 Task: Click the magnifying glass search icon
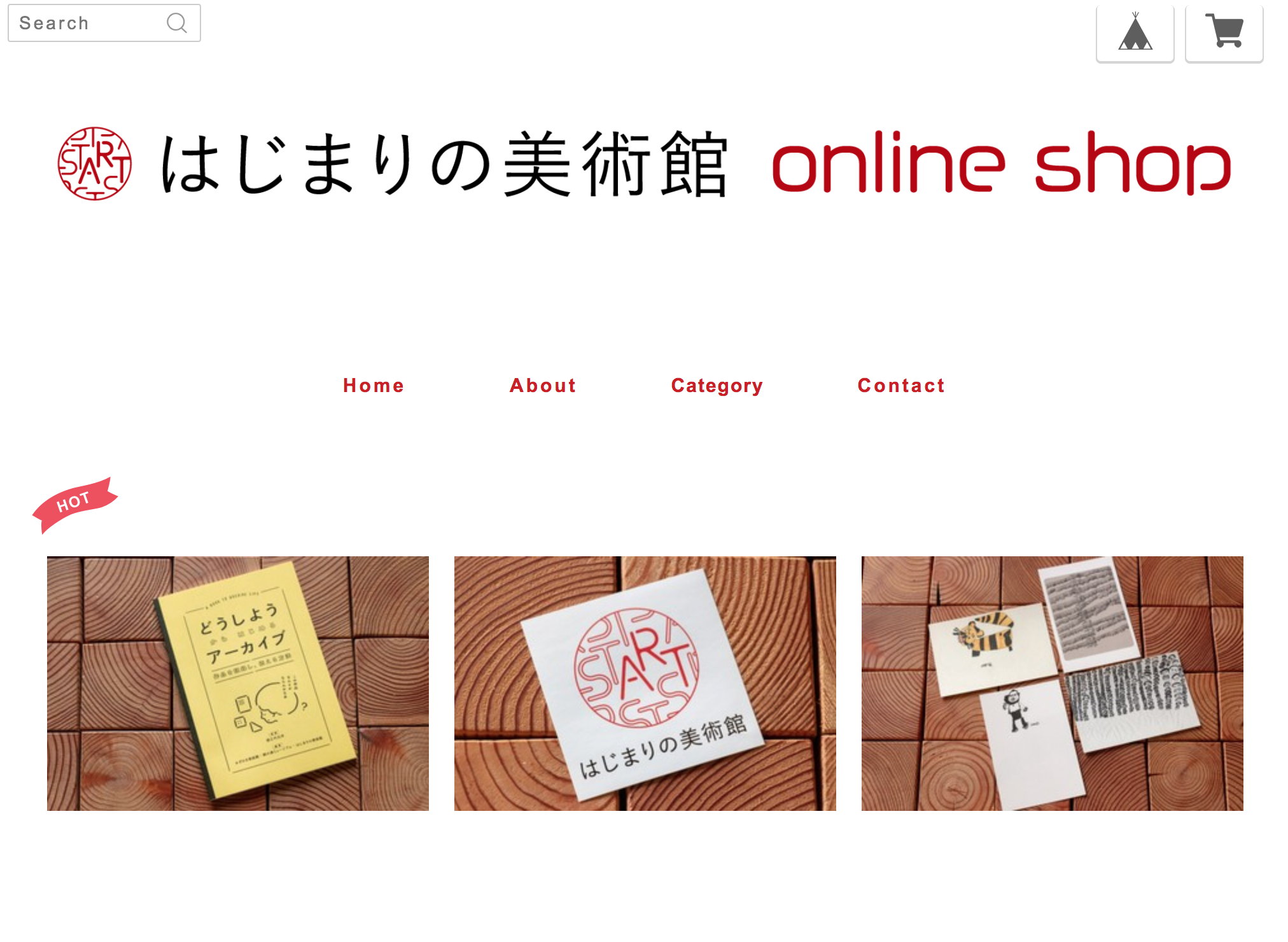coord(177,23)
